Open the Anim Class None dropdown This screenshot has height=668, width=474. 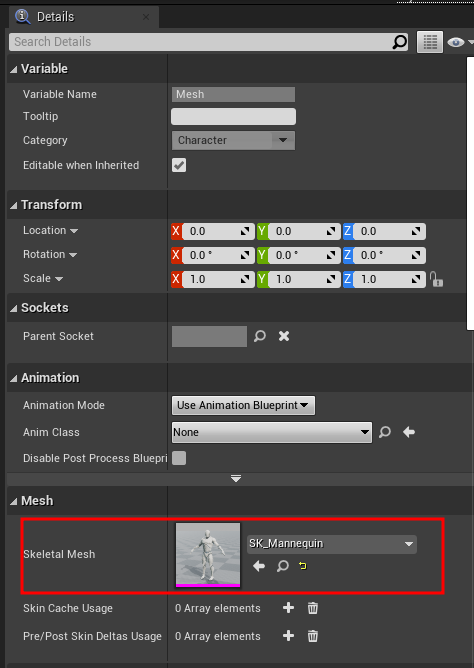[272, 432]
